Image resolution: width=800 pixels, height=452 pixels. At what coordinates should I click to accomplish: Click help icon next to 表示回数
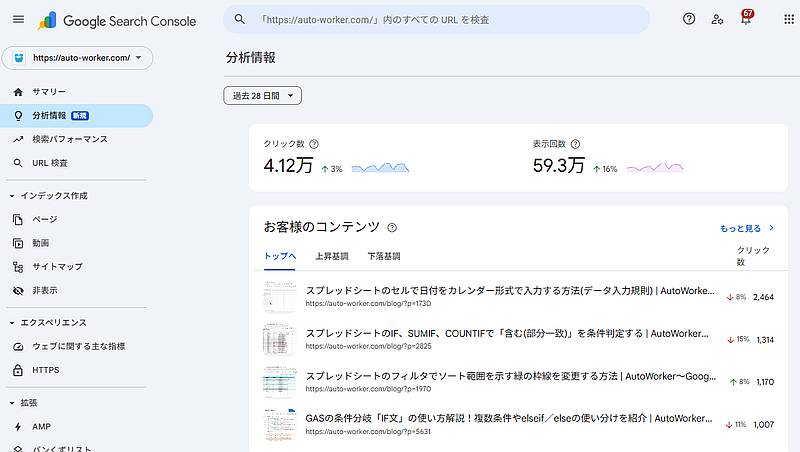pyautogui.click(x=576, y=144)
